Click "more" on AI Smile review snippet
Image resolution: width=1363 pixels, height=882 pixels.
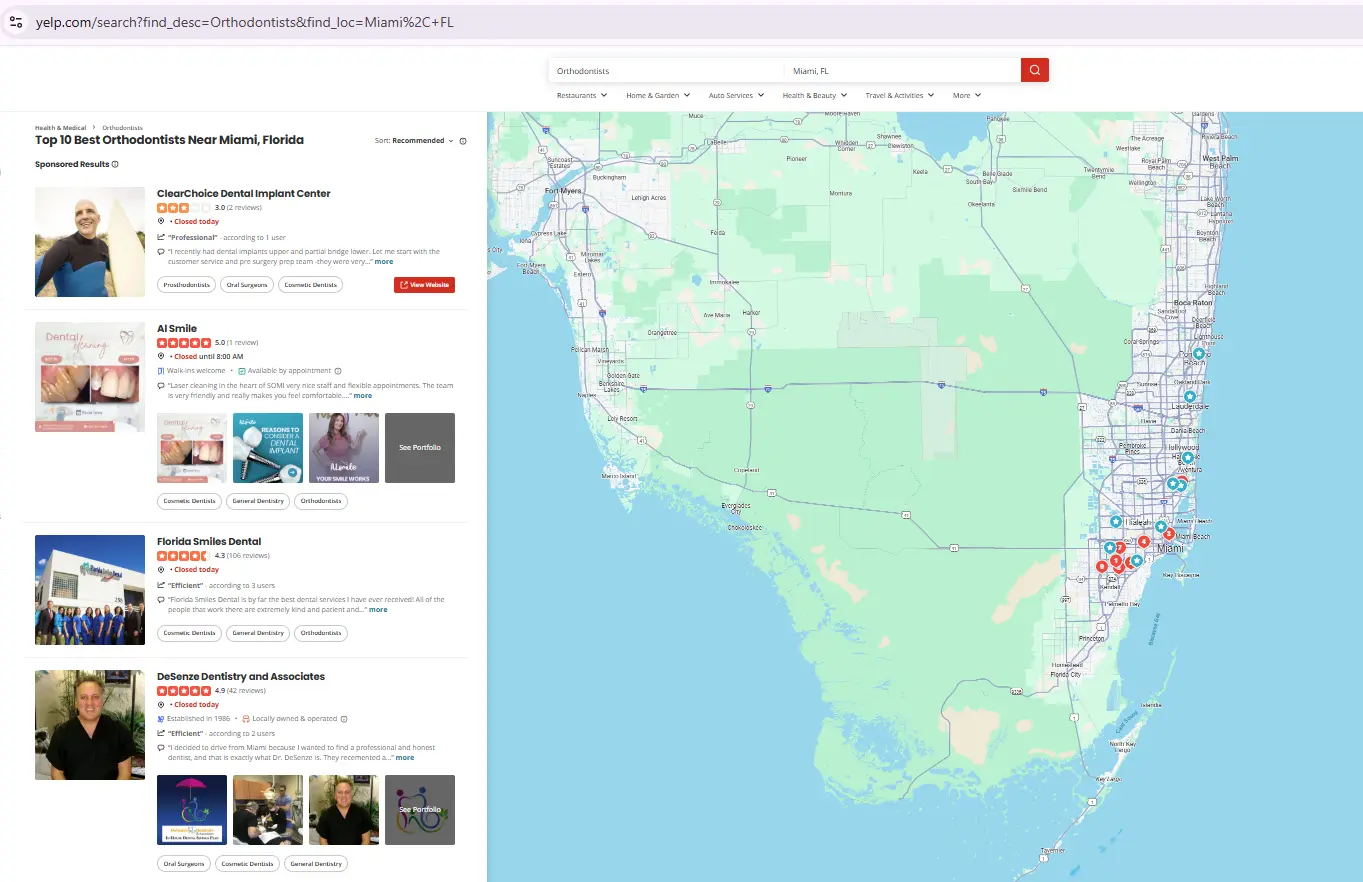point(363,395)
